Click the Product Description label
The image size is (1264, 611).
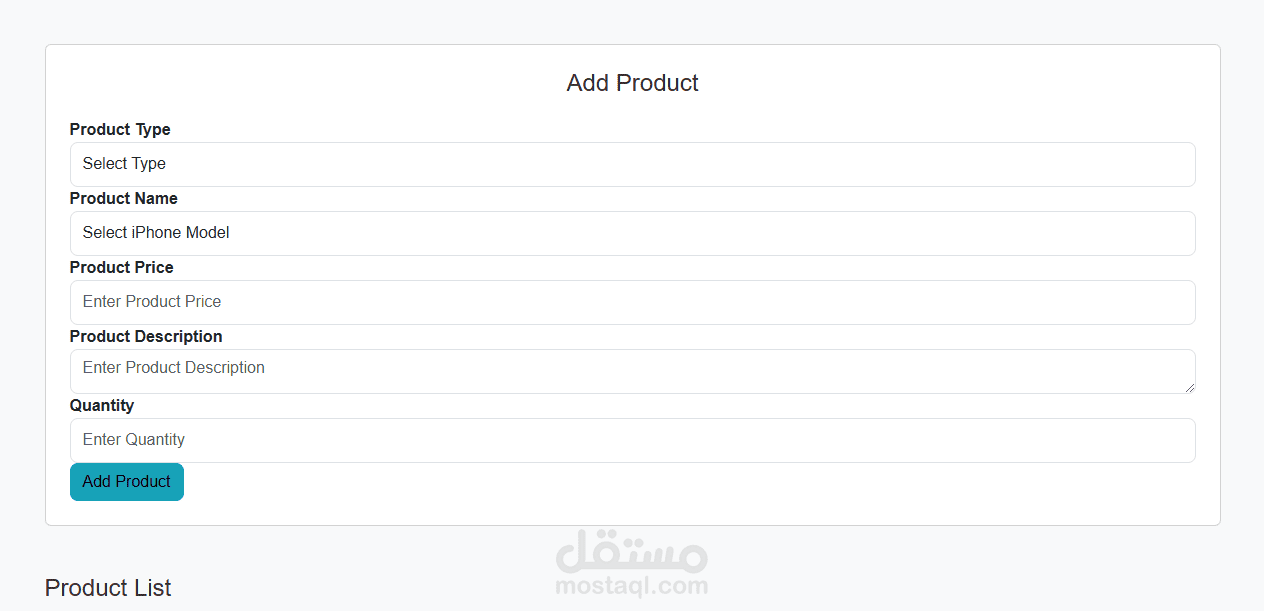(x=146, y=336)
